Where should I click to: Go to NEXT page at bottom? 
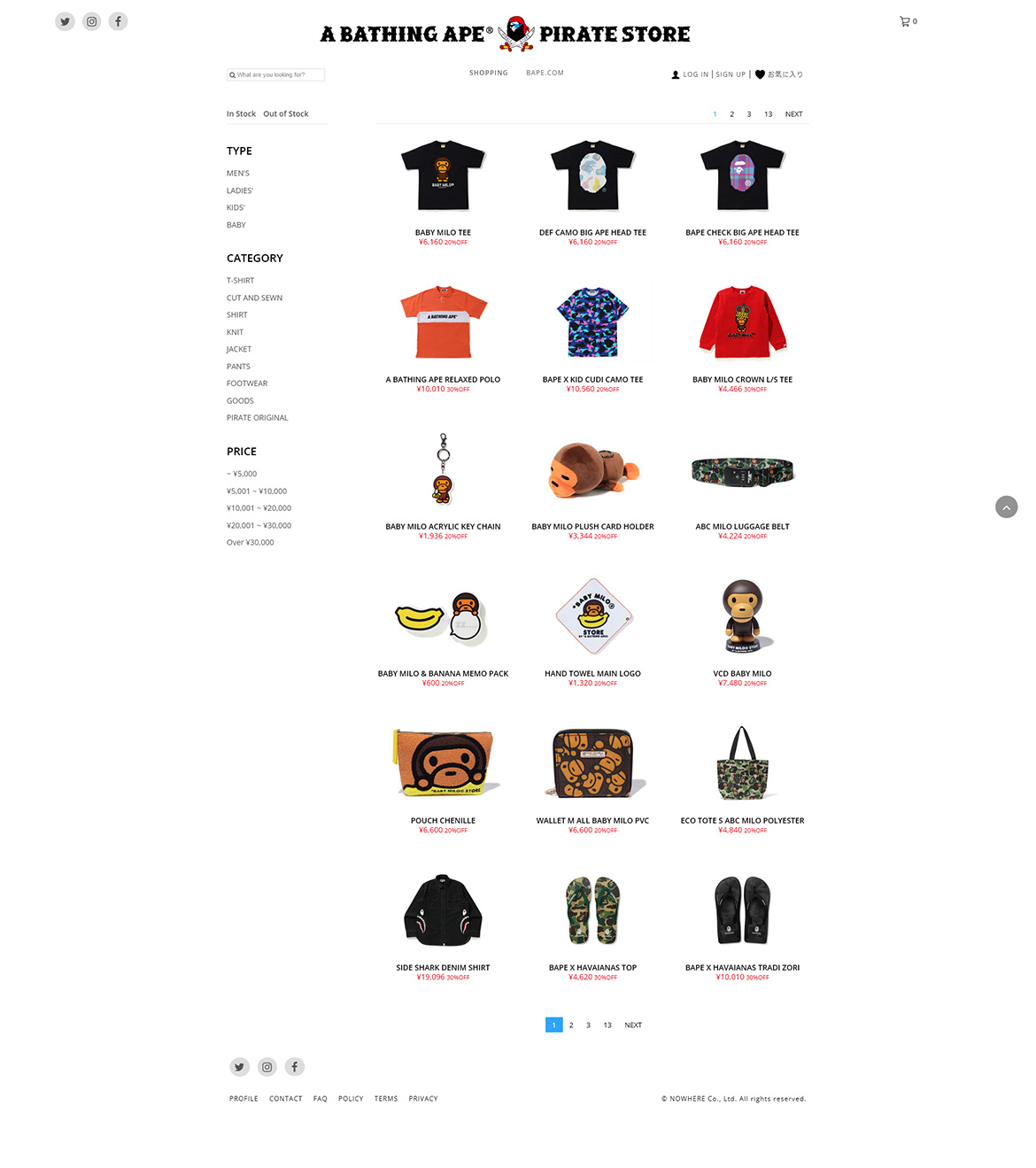(x=633, y=1025)
